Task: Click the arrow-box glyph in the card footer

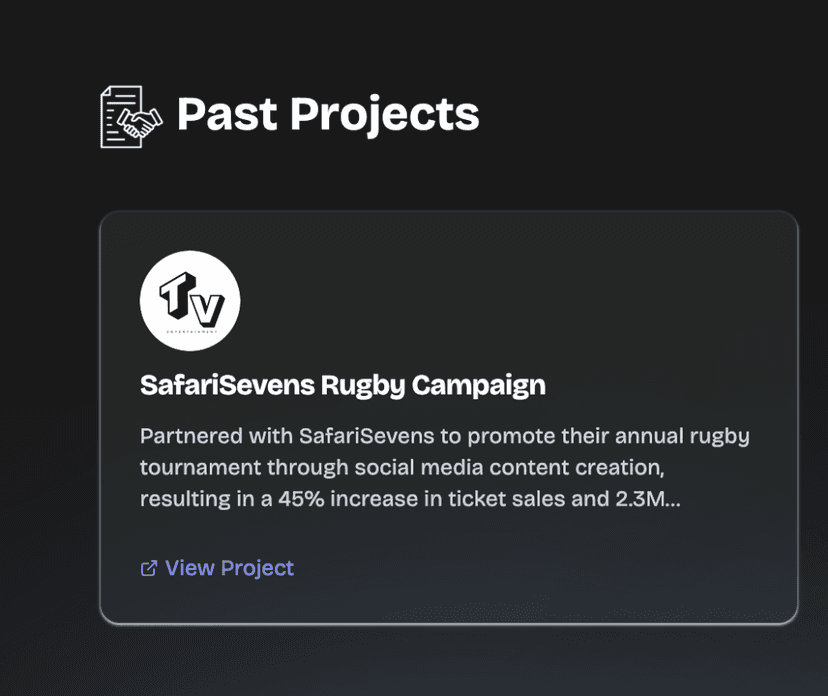Action: [149, 568]
